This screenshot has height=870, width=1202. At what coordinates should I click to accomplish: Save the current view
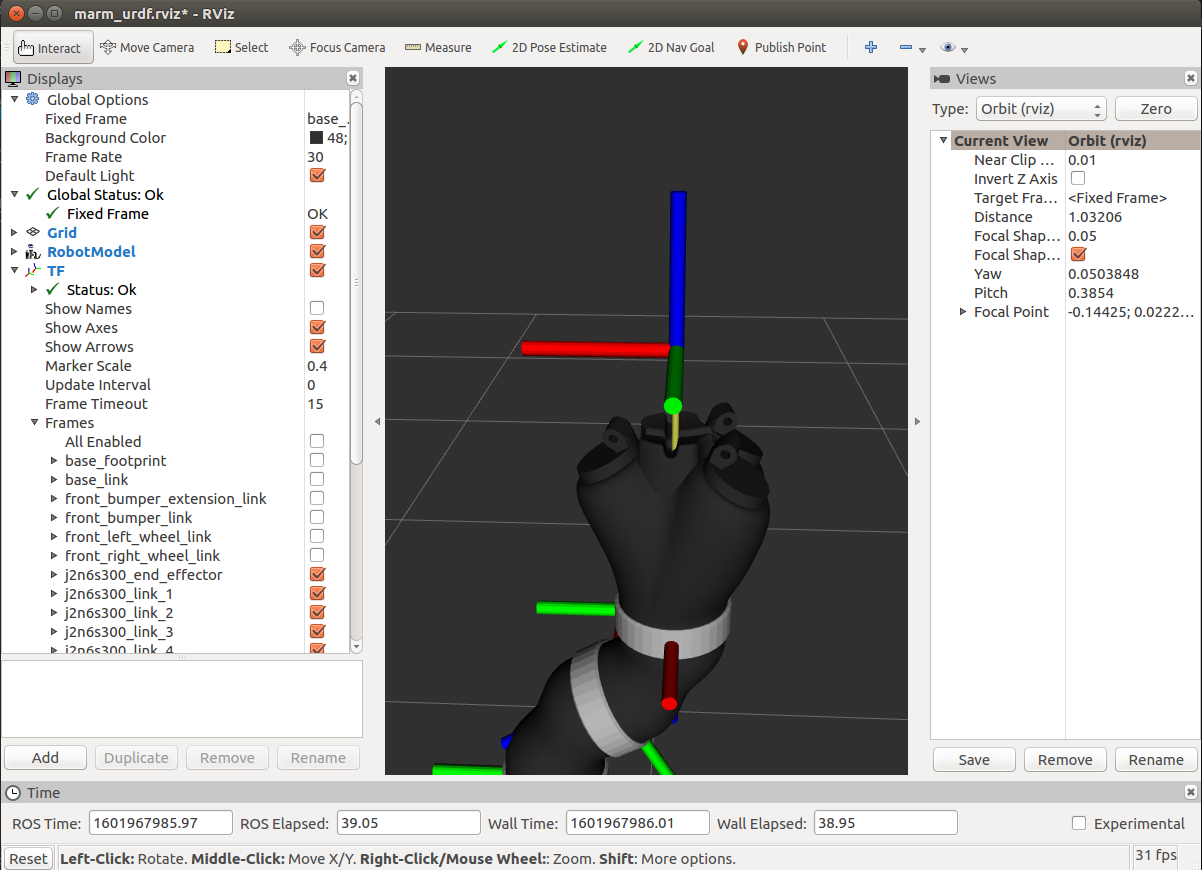(x=974, y=760)
